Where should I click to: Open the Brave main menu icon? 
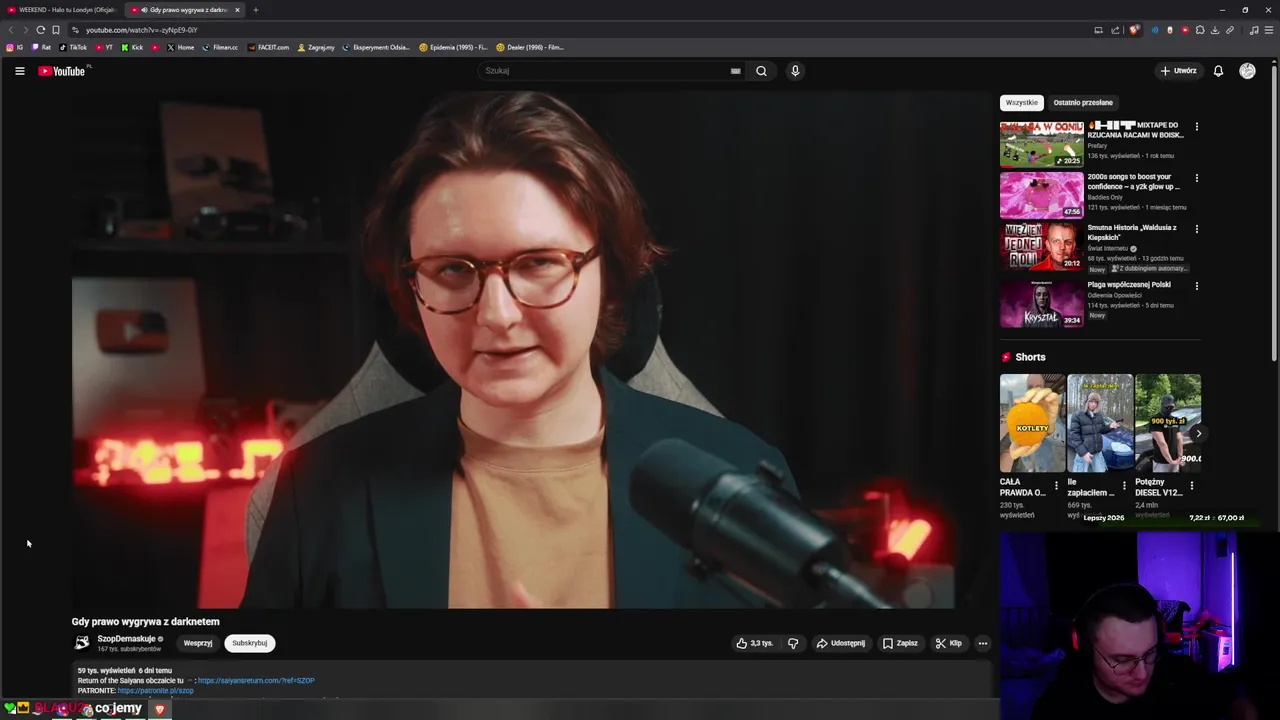pos(1270,30)
